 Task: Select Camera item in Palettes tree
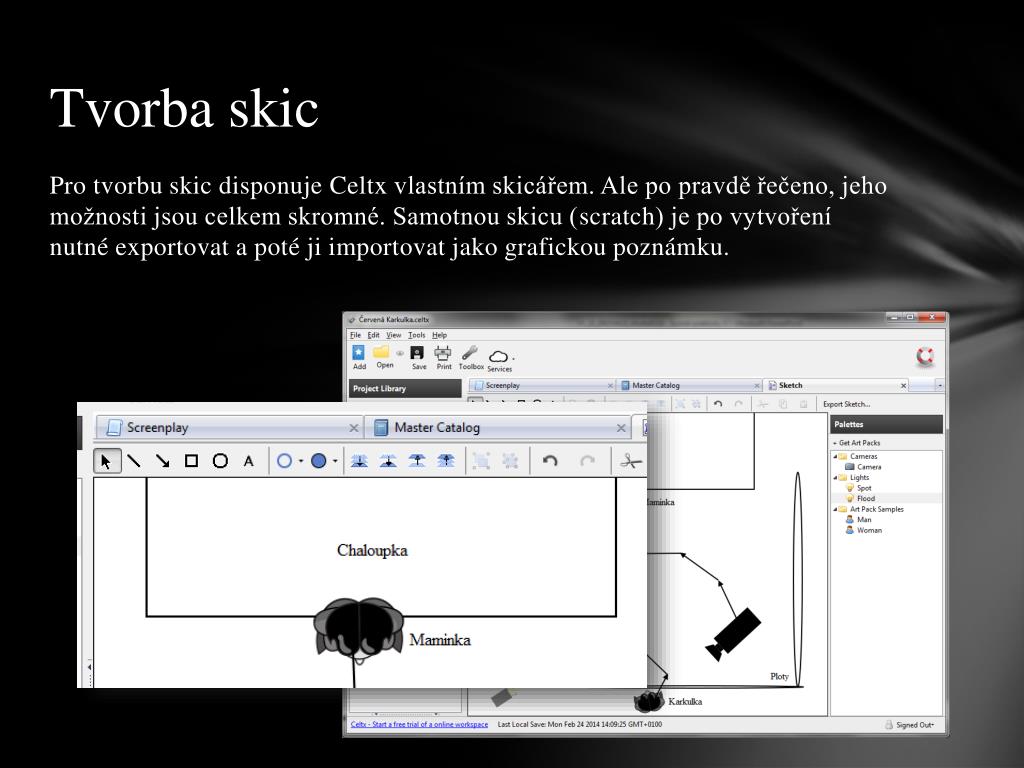pos(869,467)
